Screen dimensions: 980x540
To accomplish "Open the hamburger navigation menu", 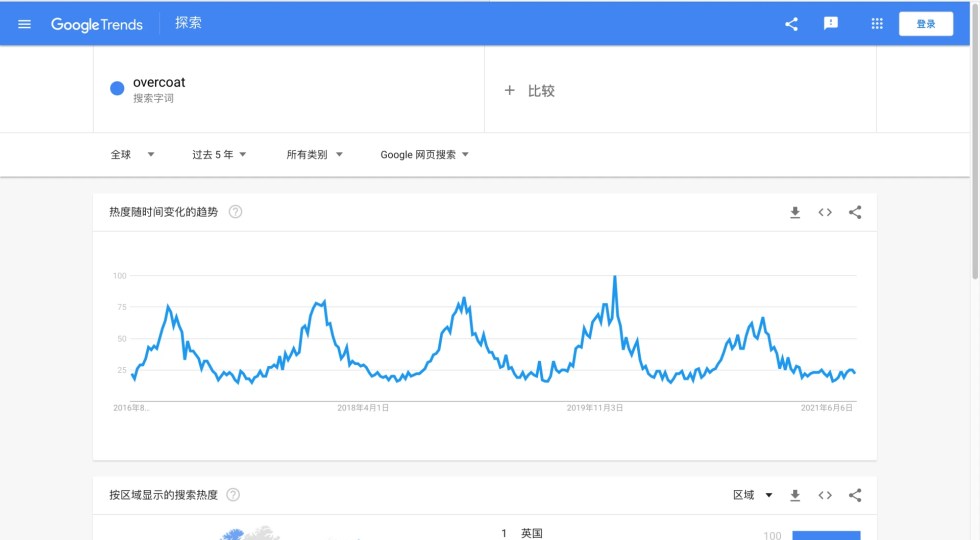I will [x=25, y=24].
